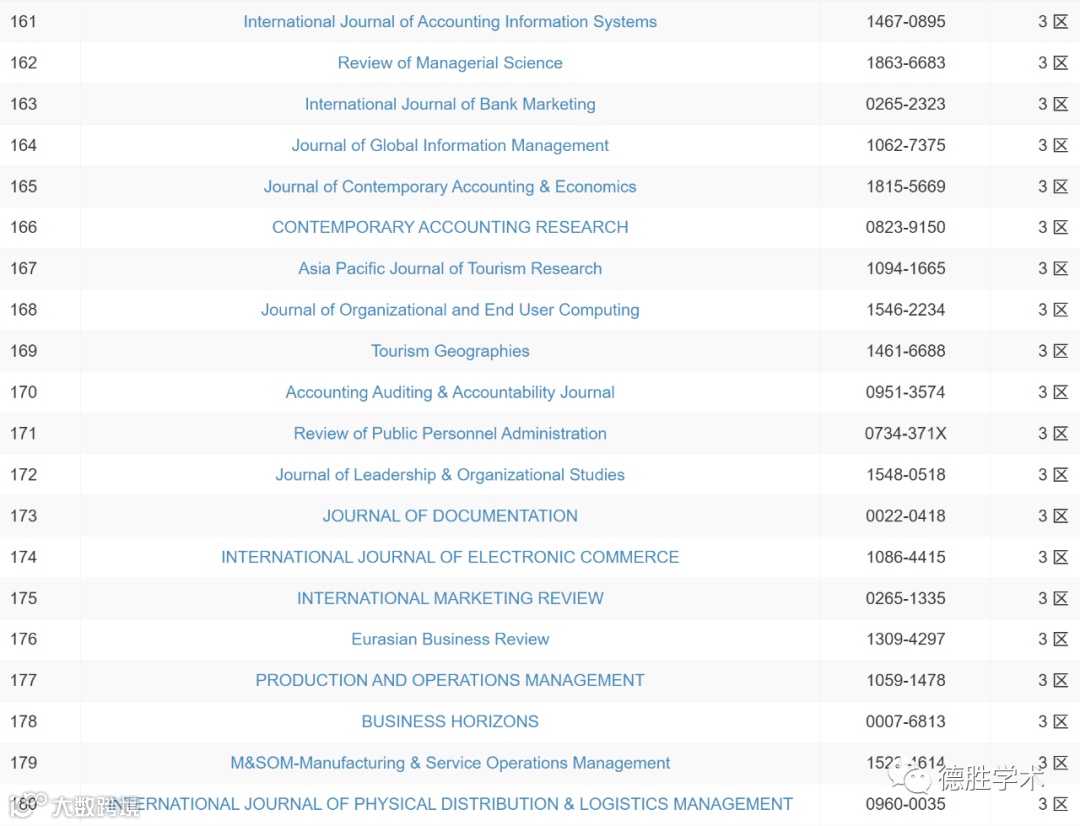
Task: Select ISSN 1059-1478 cell
Action: [x=906, y=681]
